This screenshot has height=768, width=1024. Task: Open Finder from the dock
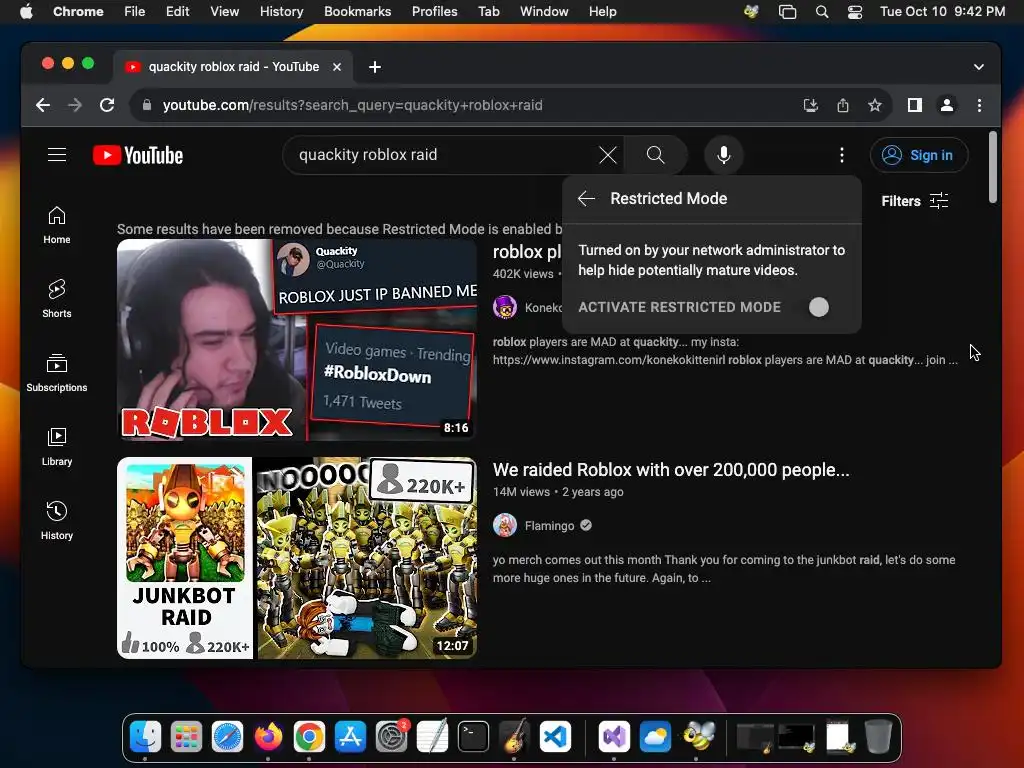point(145,737)
